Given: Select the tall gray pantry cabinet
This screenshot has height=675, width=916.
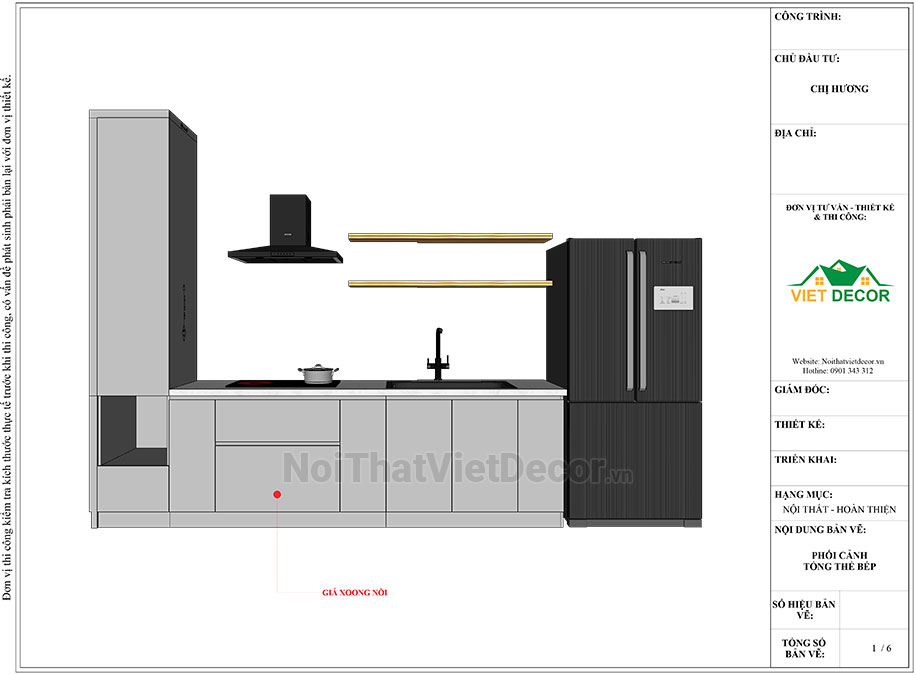Looking at the screenshot, I should [143, 252].
